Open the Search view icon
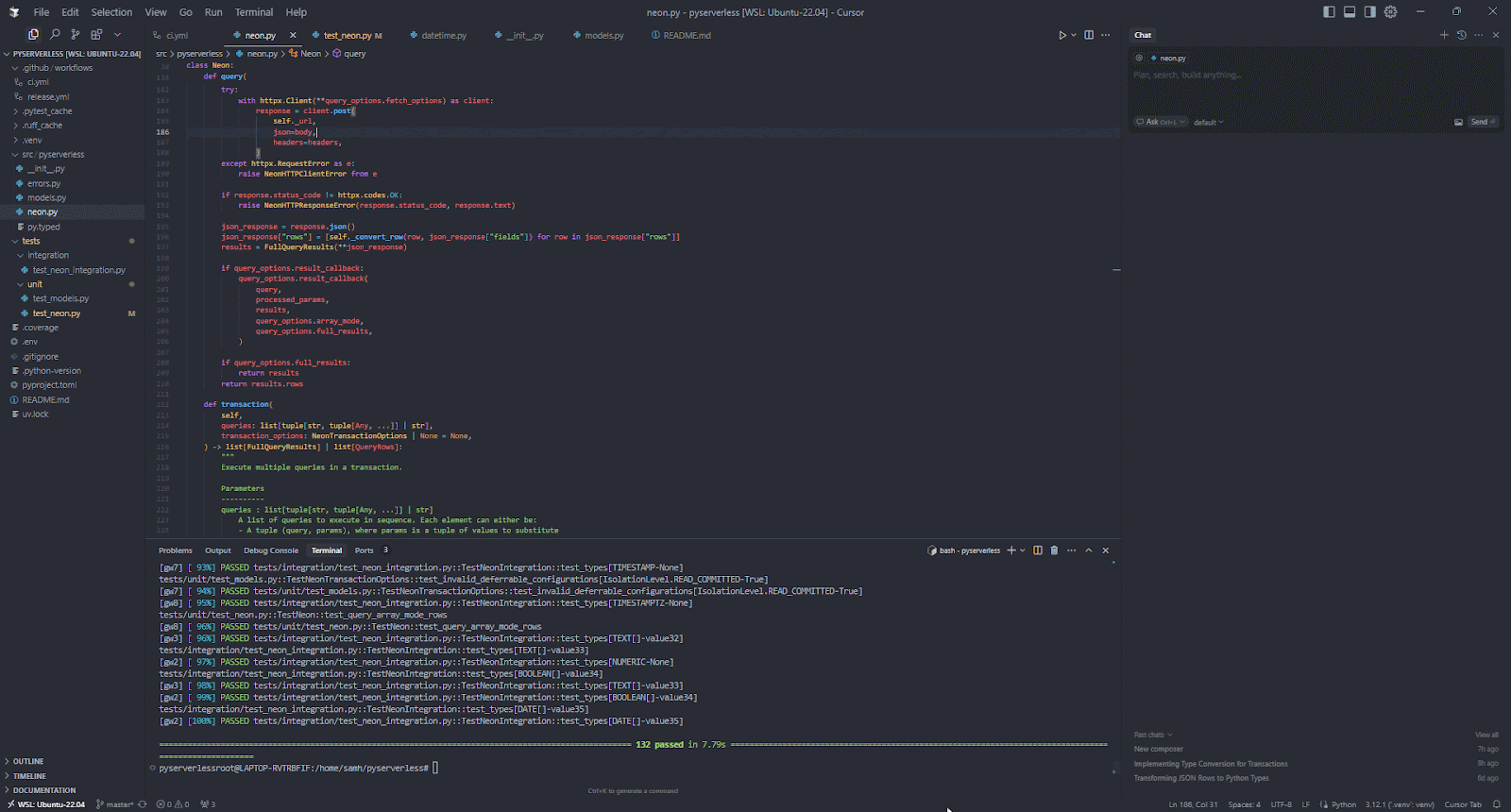The image size is (1511, 812). click(55, 34)
